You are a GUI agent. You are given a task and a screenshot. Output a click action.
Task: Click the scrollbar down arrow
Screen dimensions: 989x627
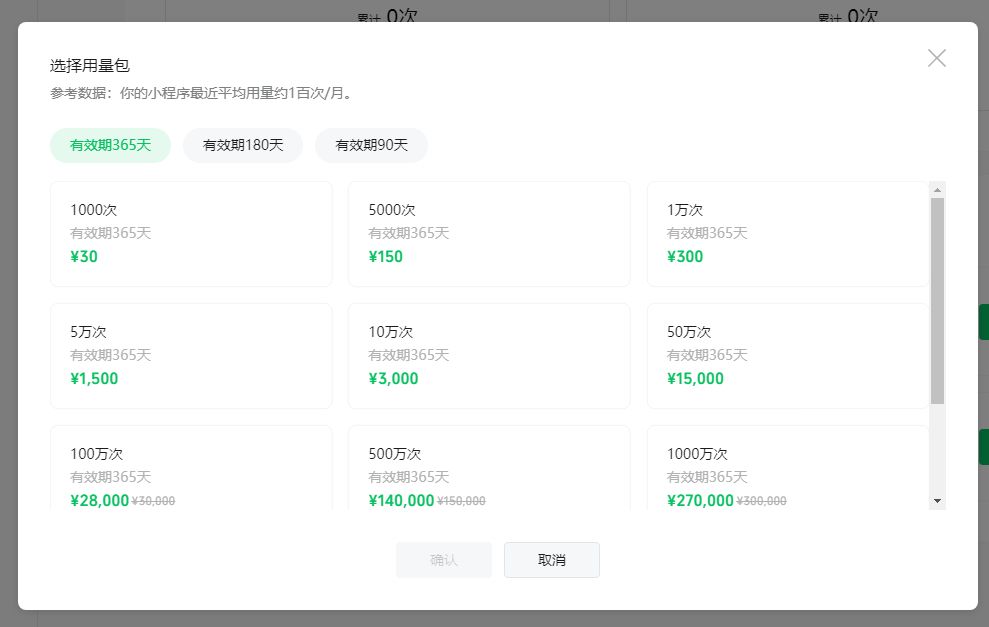click(936, 500)
